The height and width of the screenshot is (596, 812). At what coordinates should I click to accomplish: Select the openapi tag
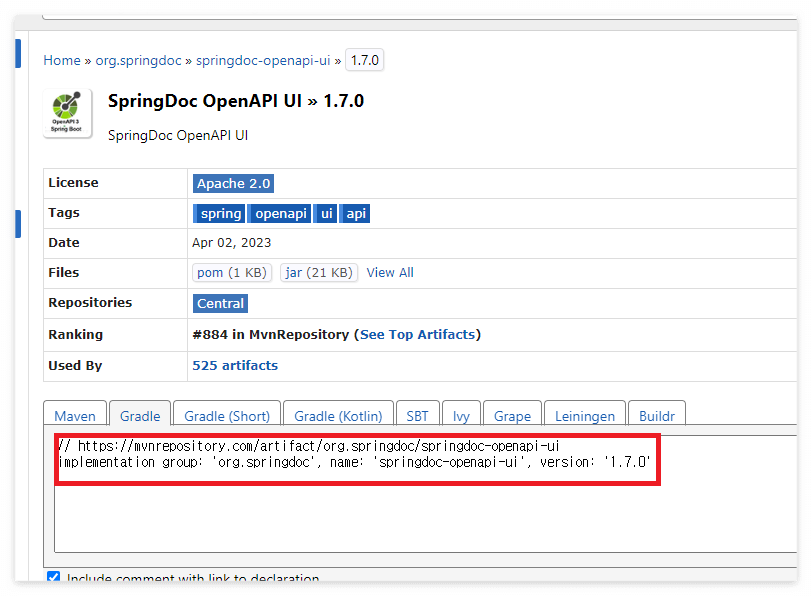click(x=280, y=213)
